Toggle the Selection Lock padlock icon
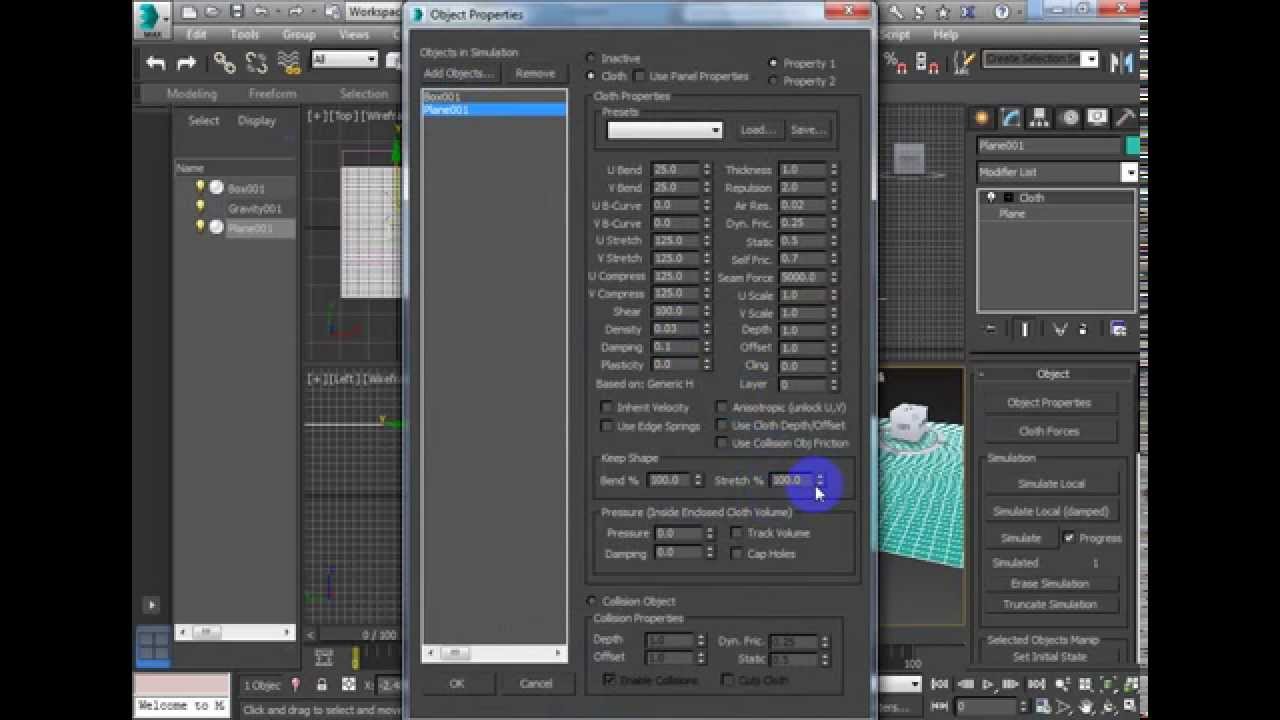 pos(321,685)
